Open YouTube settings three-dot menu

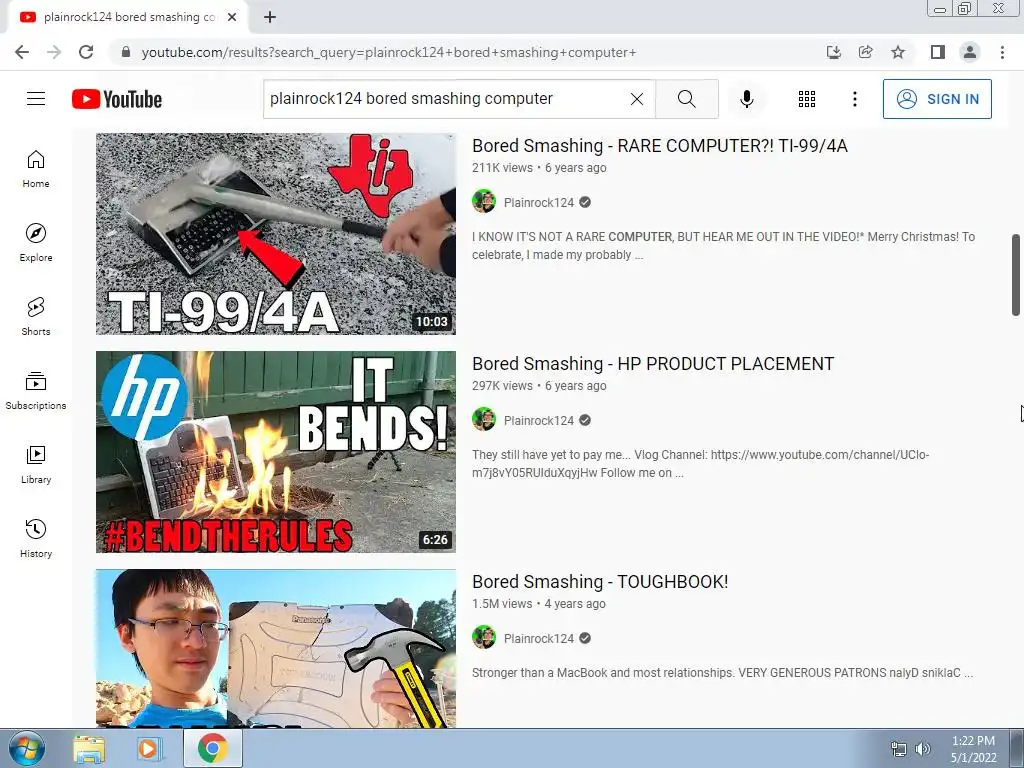click(855, 99)
